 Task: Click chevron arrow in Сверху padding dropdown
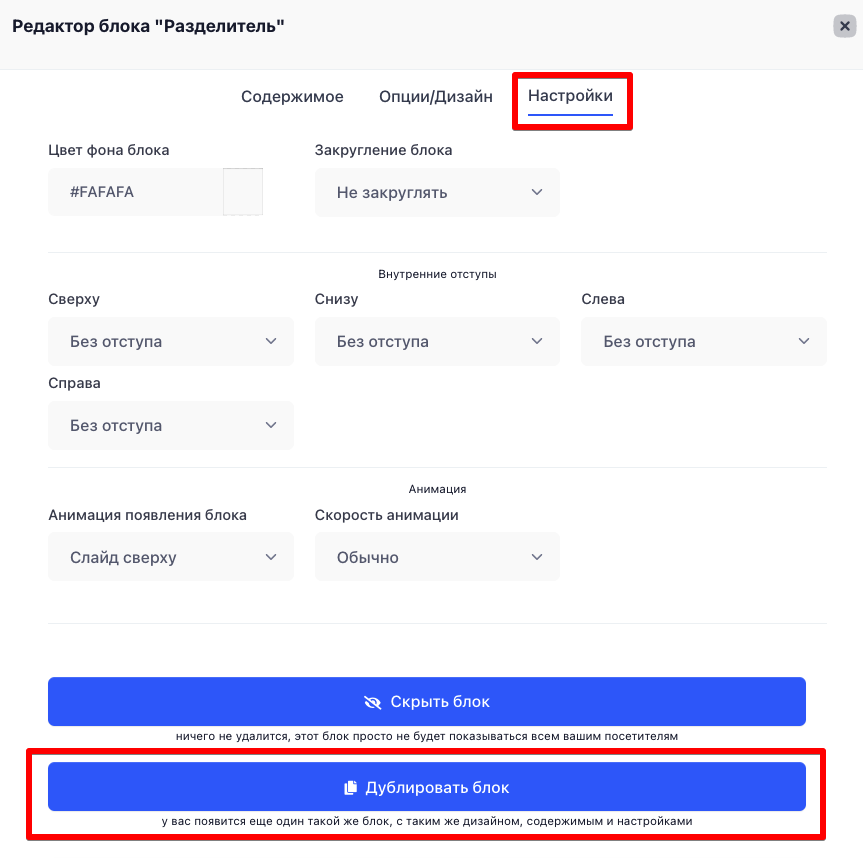[271, 341]
